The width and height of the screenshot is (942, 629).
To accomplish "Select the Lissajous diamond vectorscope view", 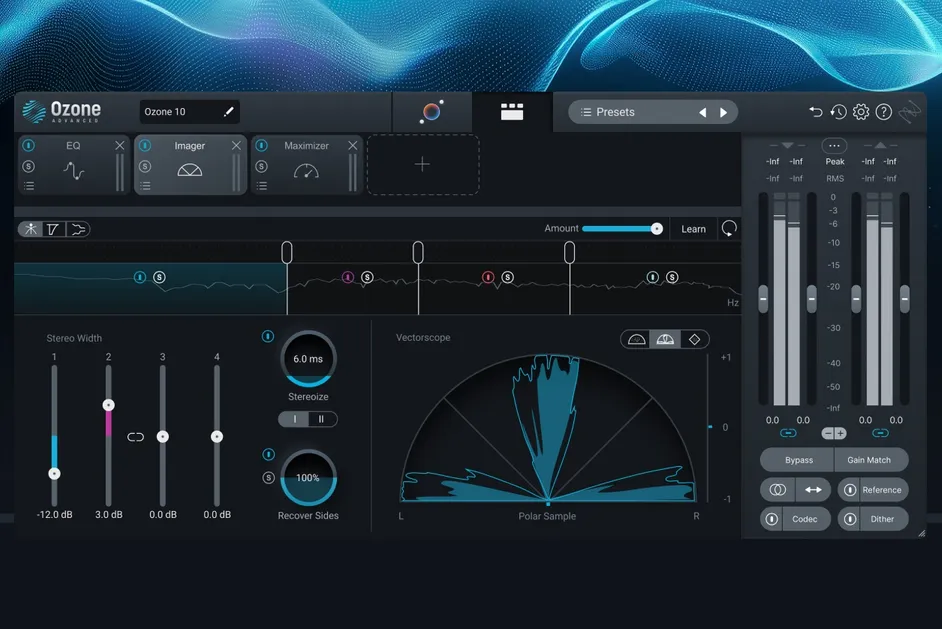I will pos(694,339).
